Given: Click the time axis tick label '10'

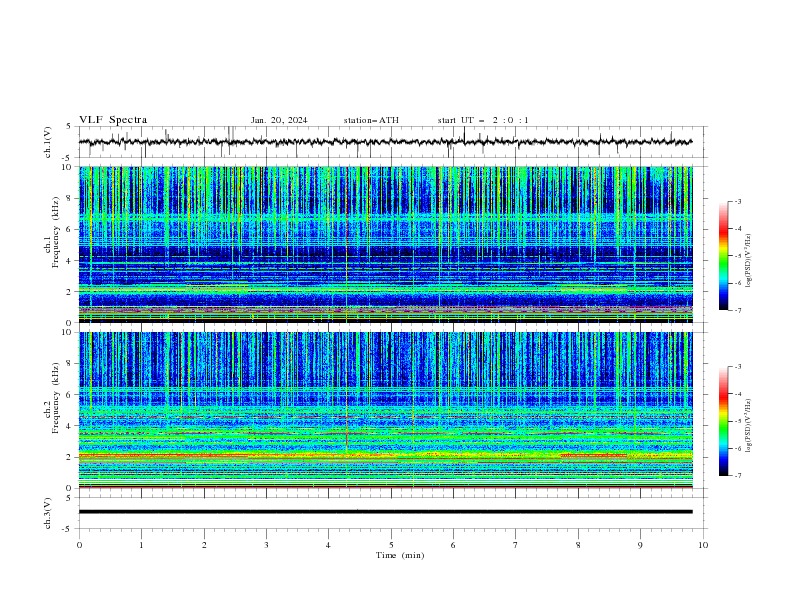Looking at the screenshot, I should point(703,545).
